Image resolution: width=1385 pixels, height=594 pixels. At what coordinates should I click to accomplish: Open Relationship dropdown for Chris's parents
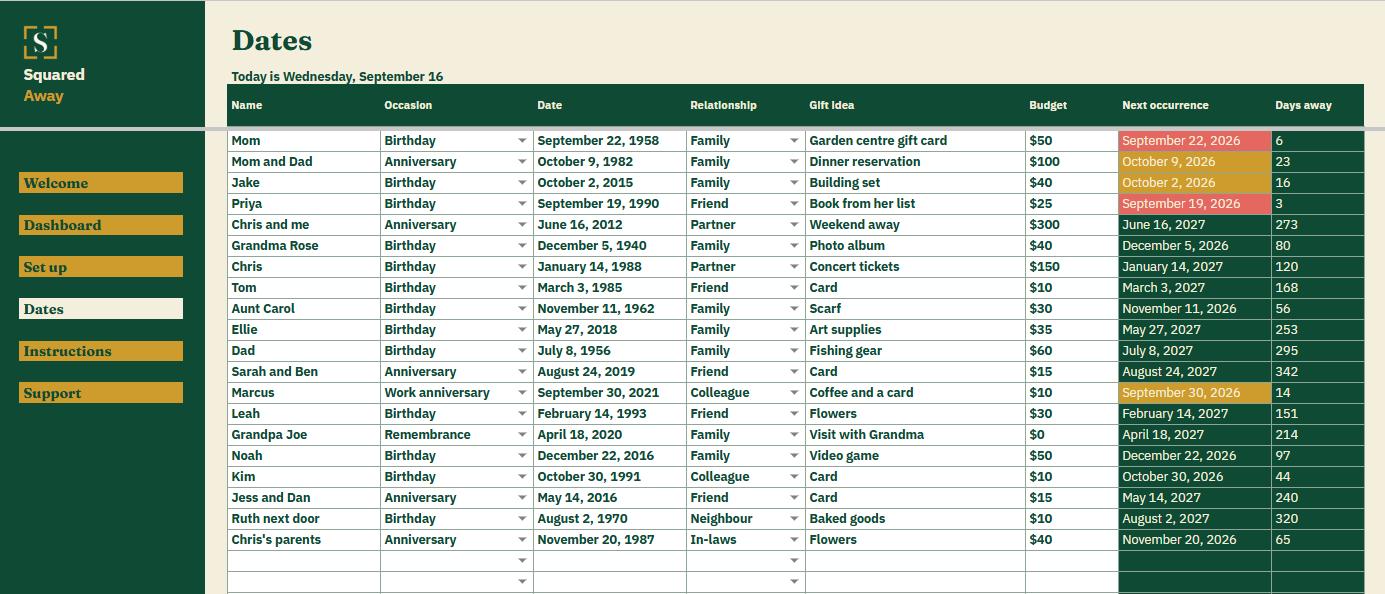(794, 540)
